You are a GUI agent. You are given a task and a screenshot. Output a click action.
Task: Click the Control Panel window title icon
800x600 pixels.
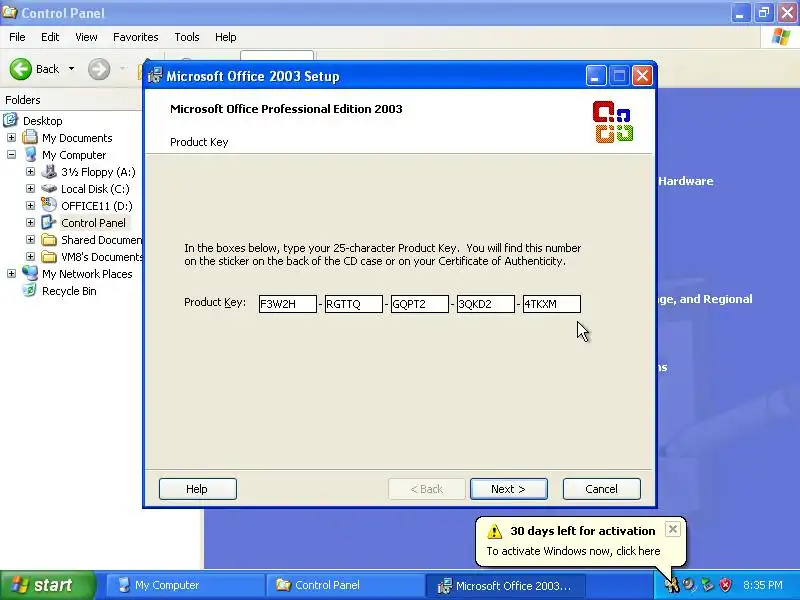[x=9, y=11]
